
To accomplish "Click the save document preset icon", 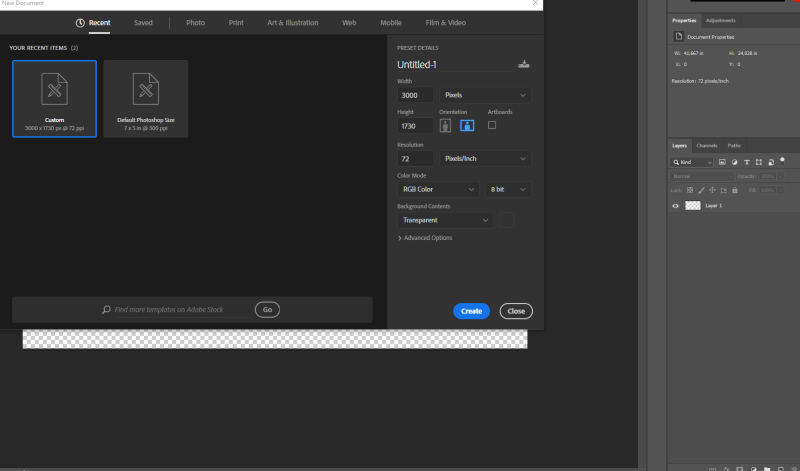I will click(x=522, y=64).
